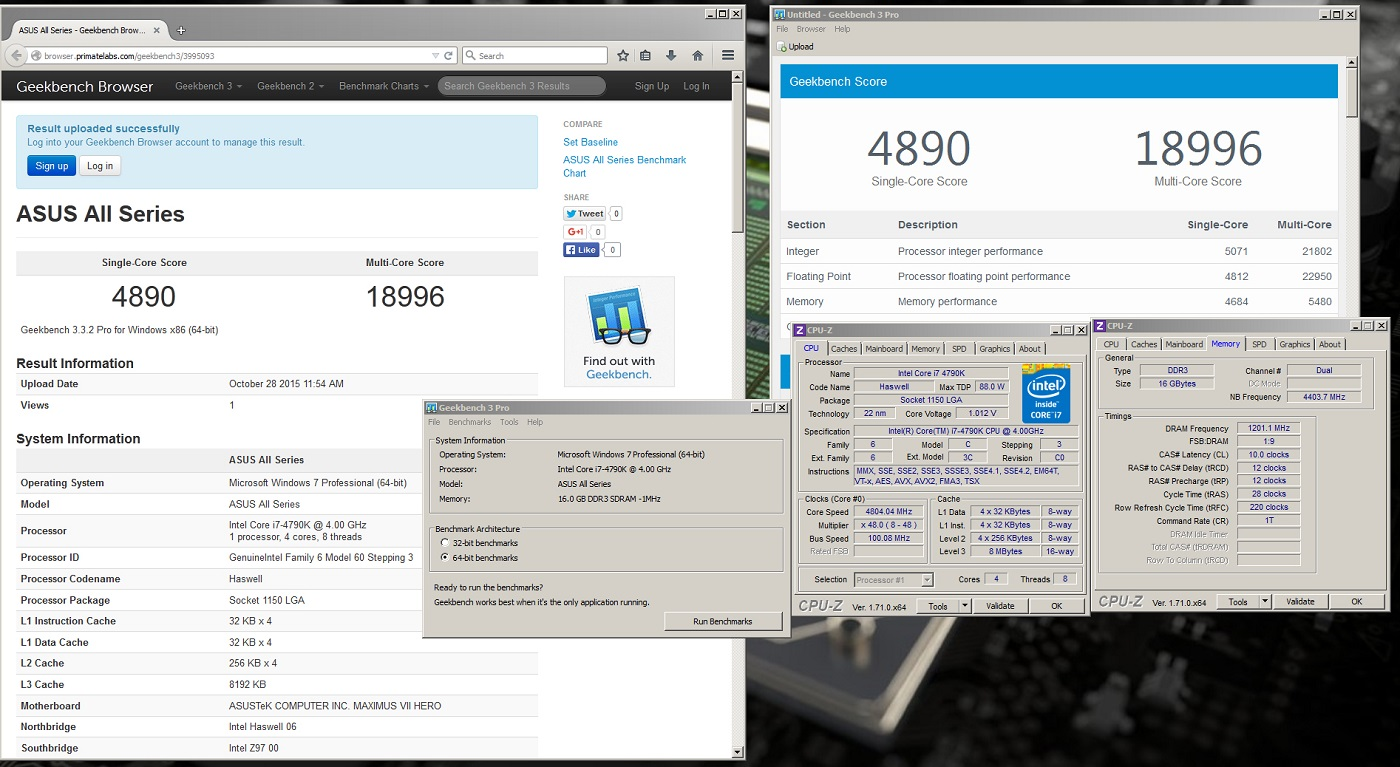
Task: Click OK in CPU-Z Memory window
Action: coord(1357,602)
